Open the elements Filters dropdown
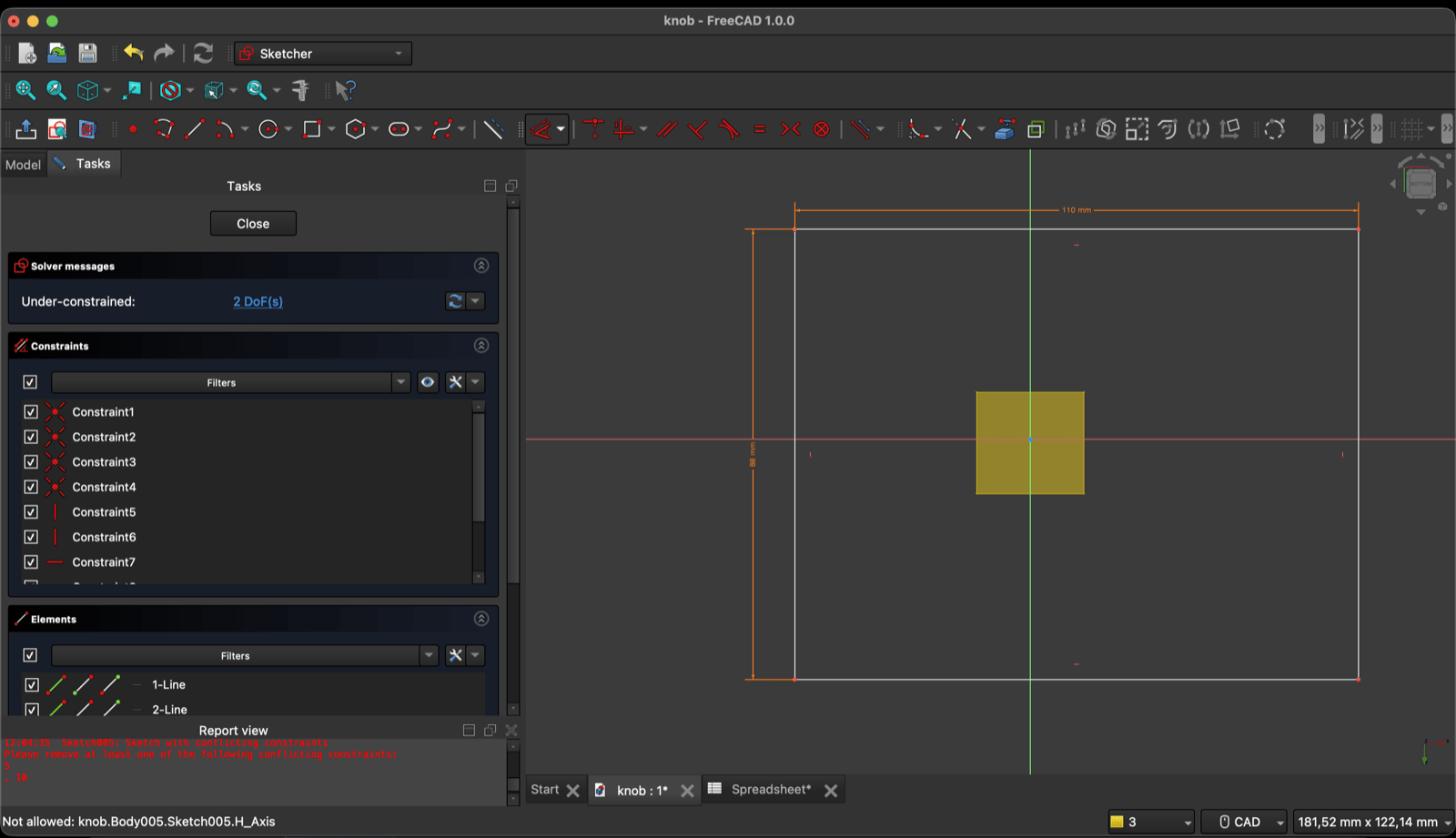Image resolution: width=1456 pixels, height=838 pixels. click(x=245, y=655)
